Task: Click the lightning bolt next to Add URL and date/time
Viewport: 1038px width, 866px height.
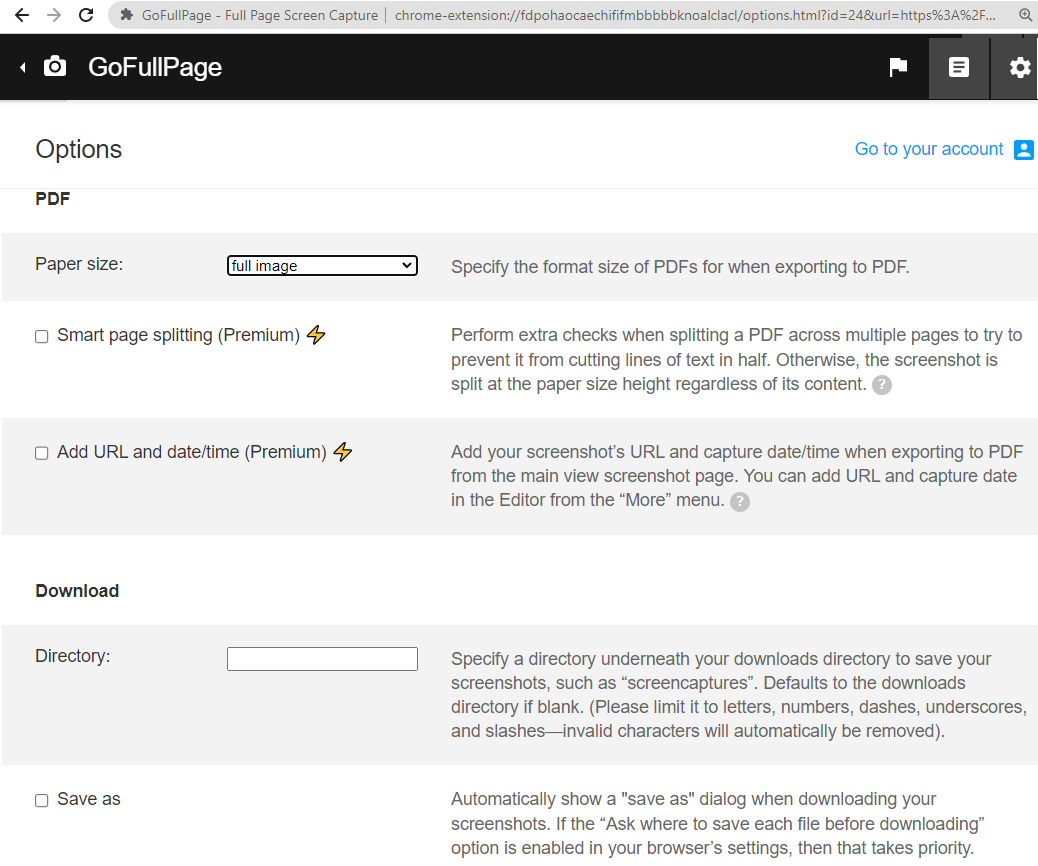Action: click(343, 452)
